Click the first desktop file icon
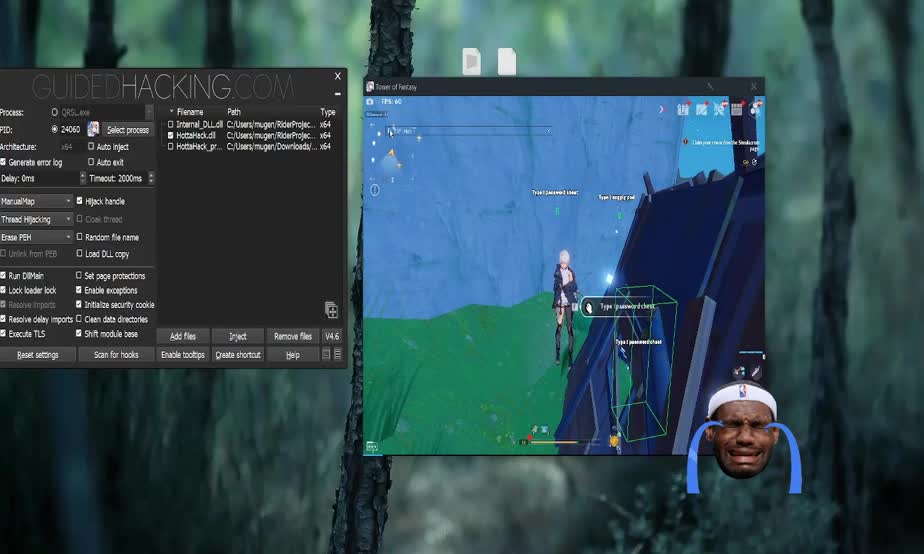924x554 pixels. (471, 62)
